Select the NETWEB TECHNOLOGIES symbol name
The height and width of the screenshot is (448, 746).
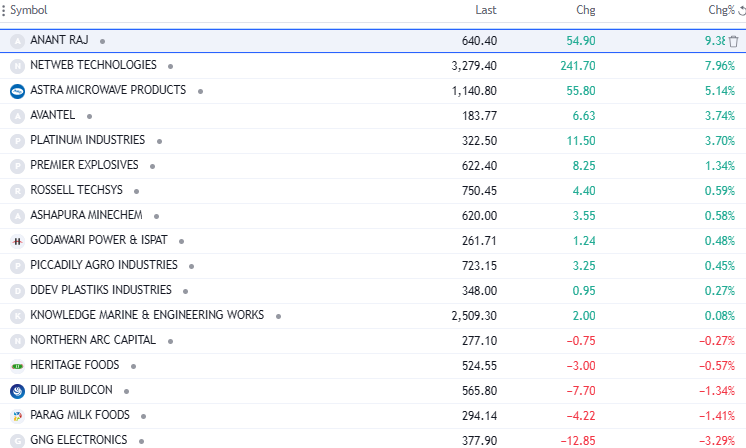[x=93, y=65]
